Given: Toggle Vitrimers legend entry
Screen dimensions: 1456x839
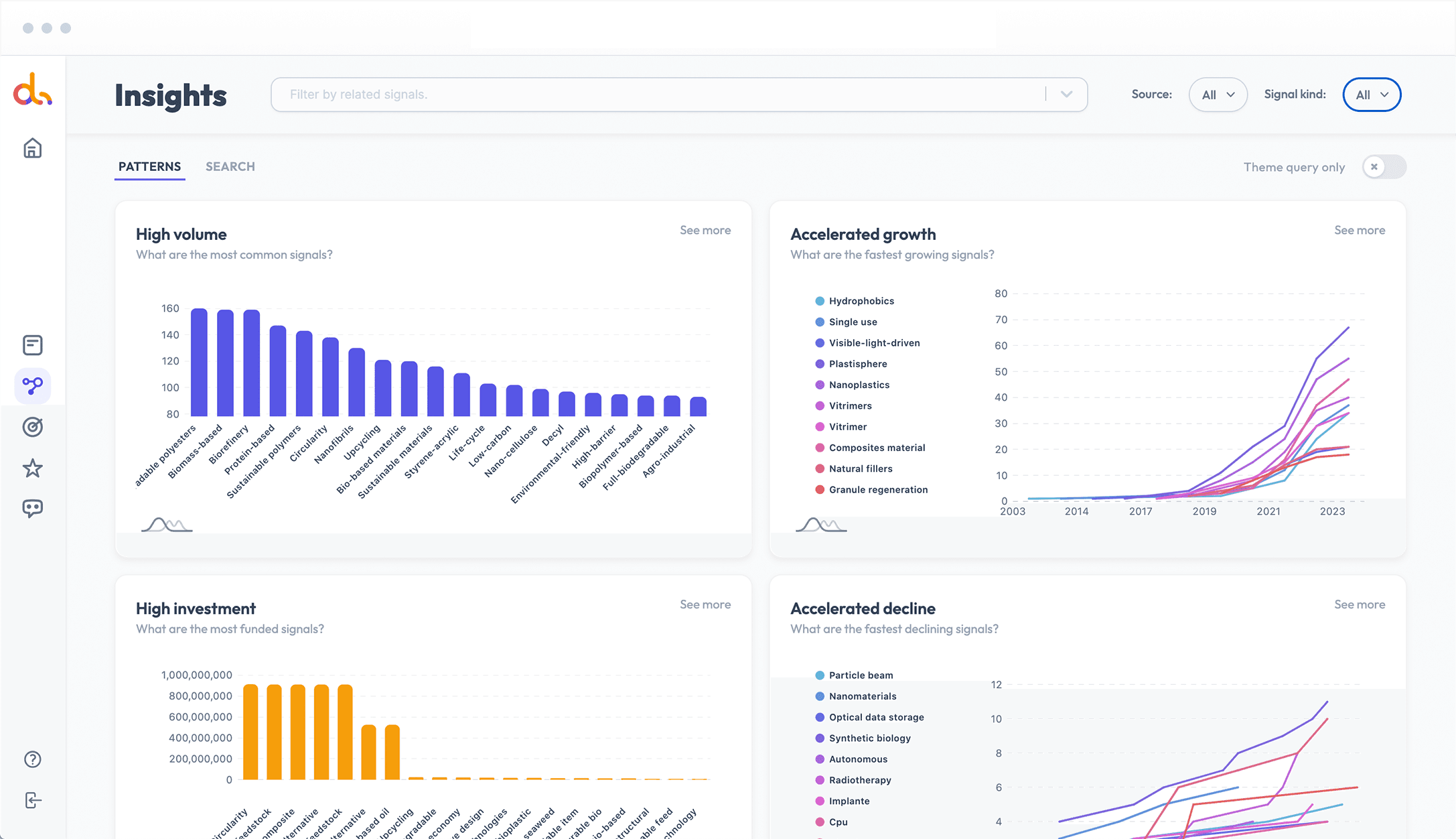Looking at the screenshot, I should click(843, 405).
